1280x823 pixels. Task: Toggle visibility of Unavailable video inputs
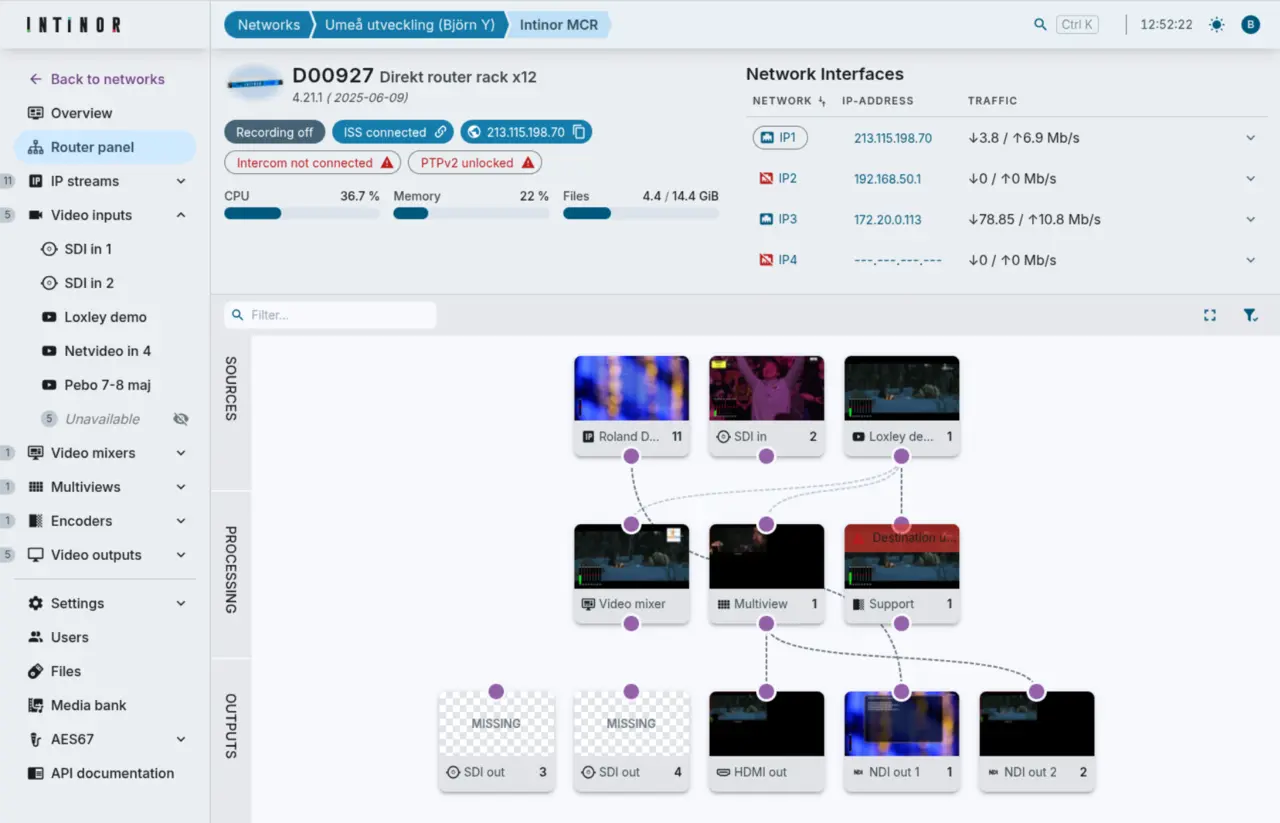pyautogui.click(x=180, y=419)
